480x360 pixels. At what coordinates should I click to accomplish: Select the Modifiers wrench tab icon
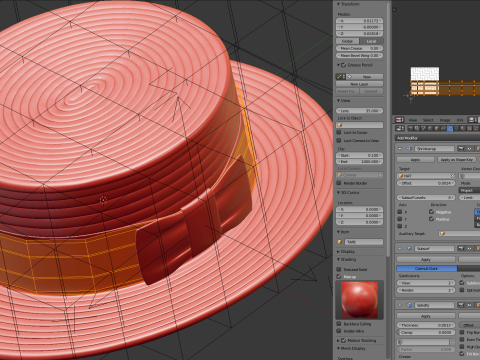tap(450, 128)
